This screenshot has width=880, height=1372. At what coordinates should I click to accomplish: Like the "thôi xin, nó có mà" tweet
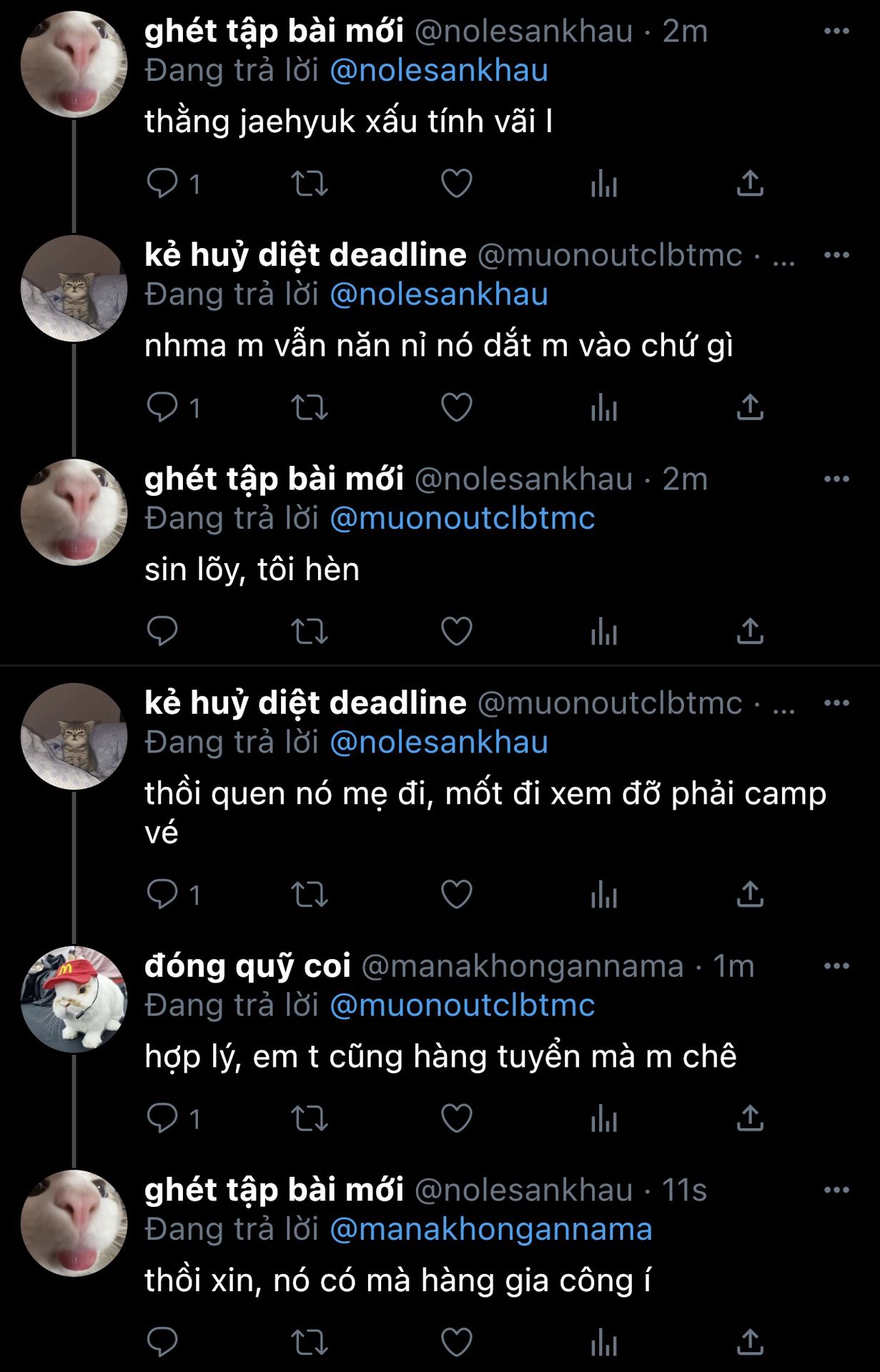[x=456, y=1342]
